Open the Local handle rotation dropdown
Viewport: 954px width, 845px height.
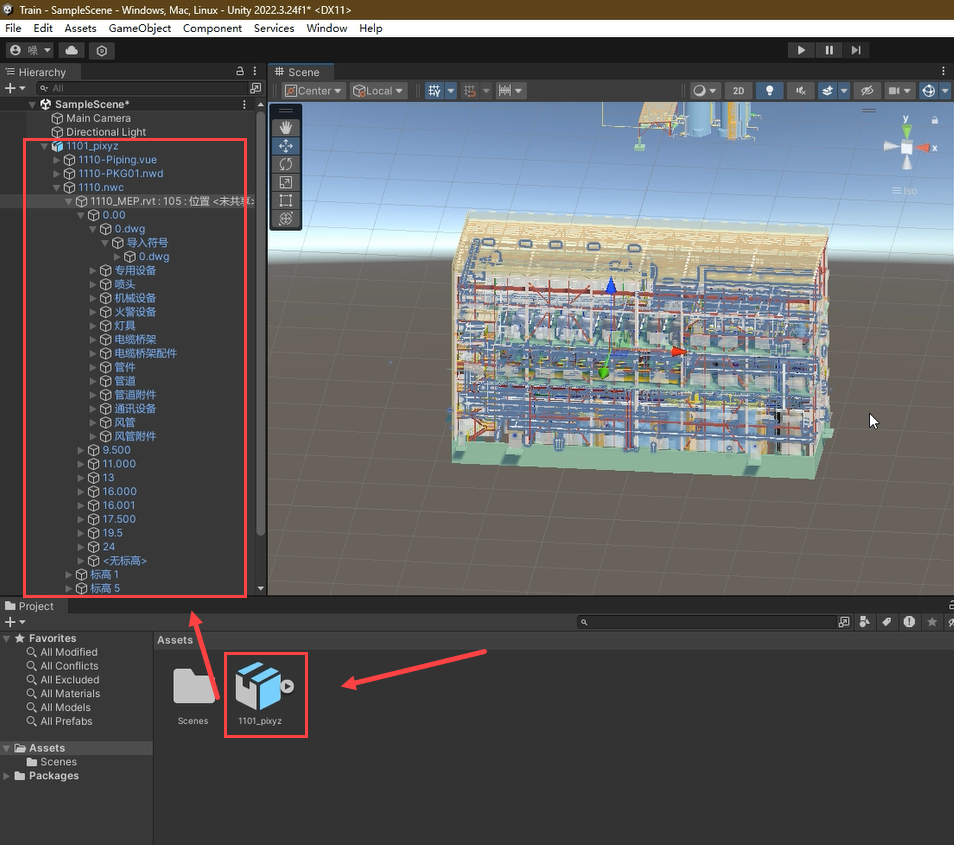(x=378, y=91)
